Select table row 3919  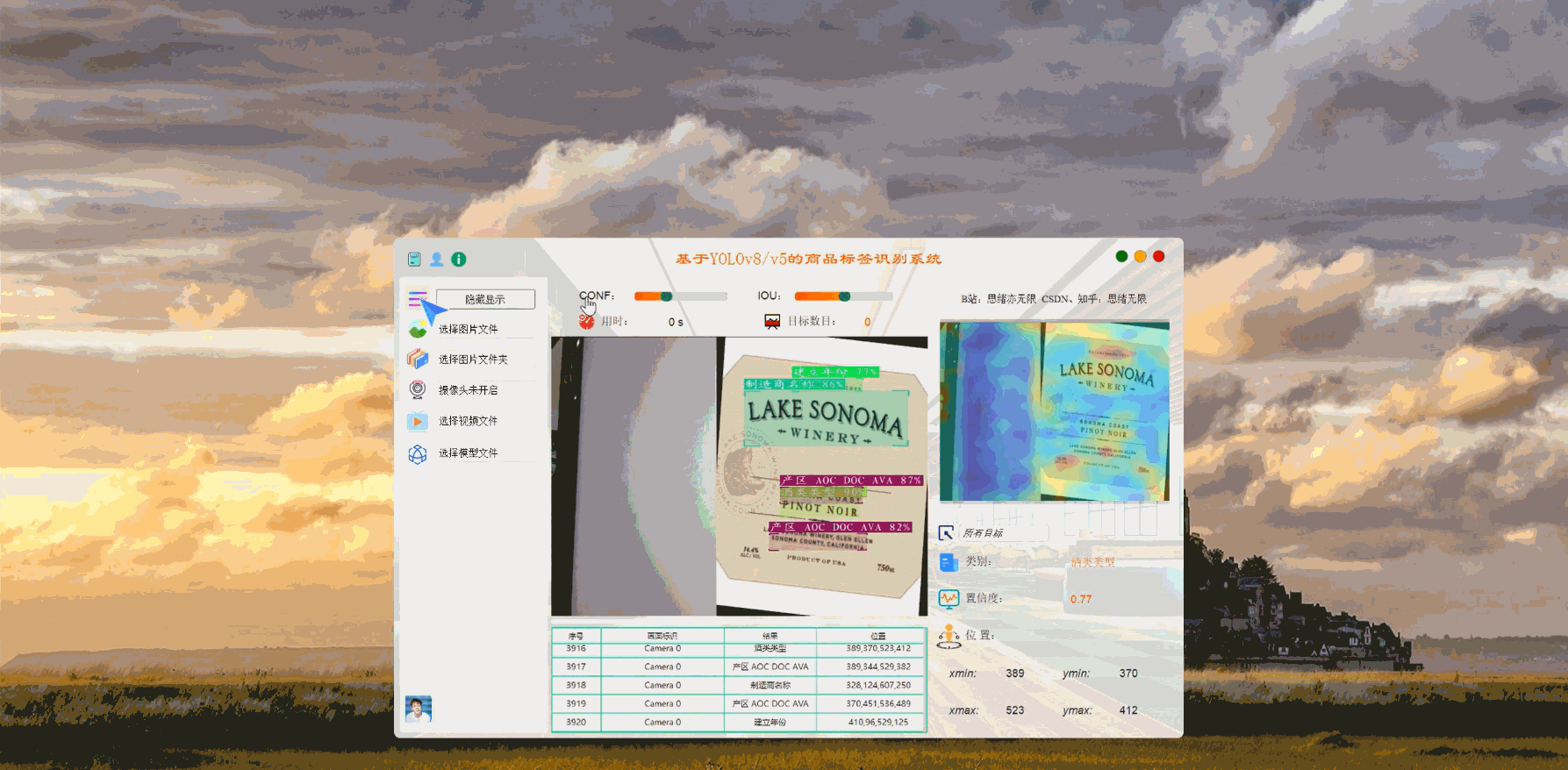[x=739, y=703]
